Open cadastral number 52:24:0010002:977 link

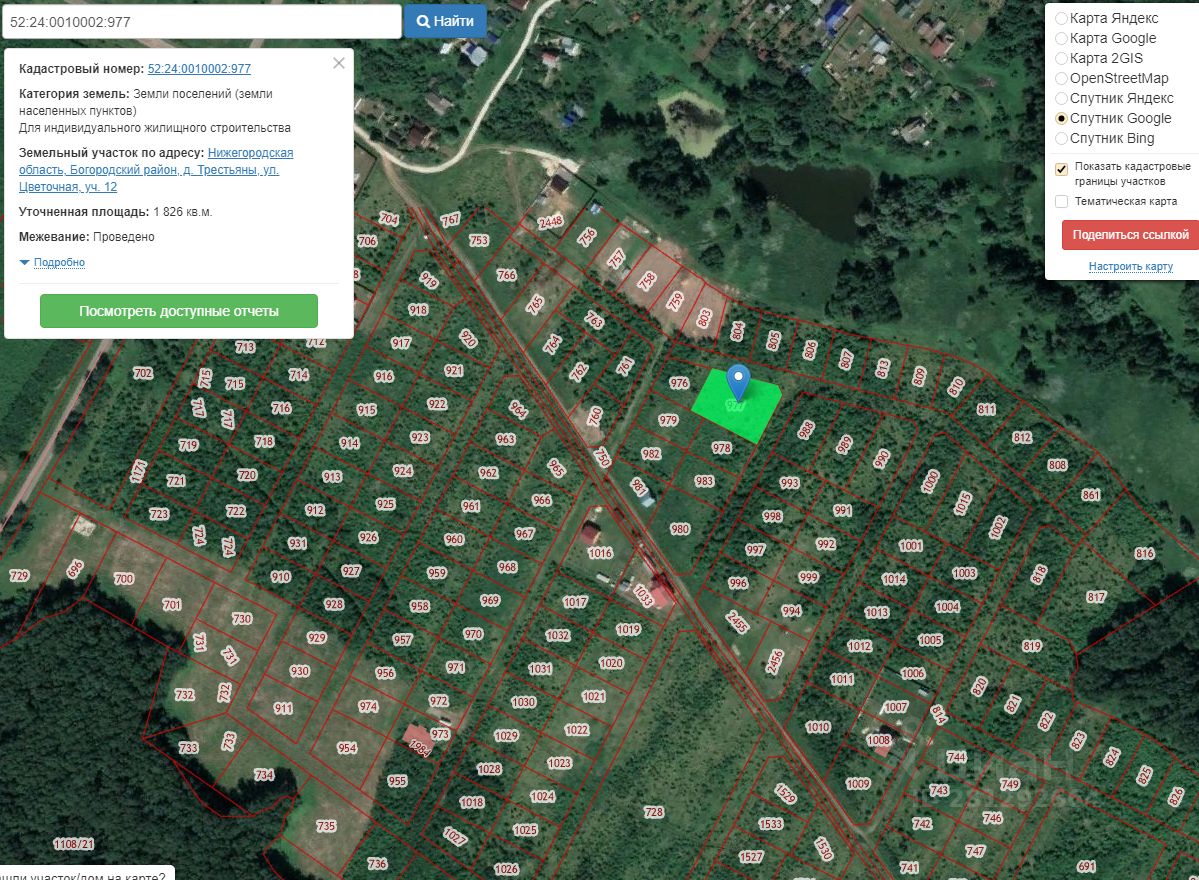click(x=199, y=69)
